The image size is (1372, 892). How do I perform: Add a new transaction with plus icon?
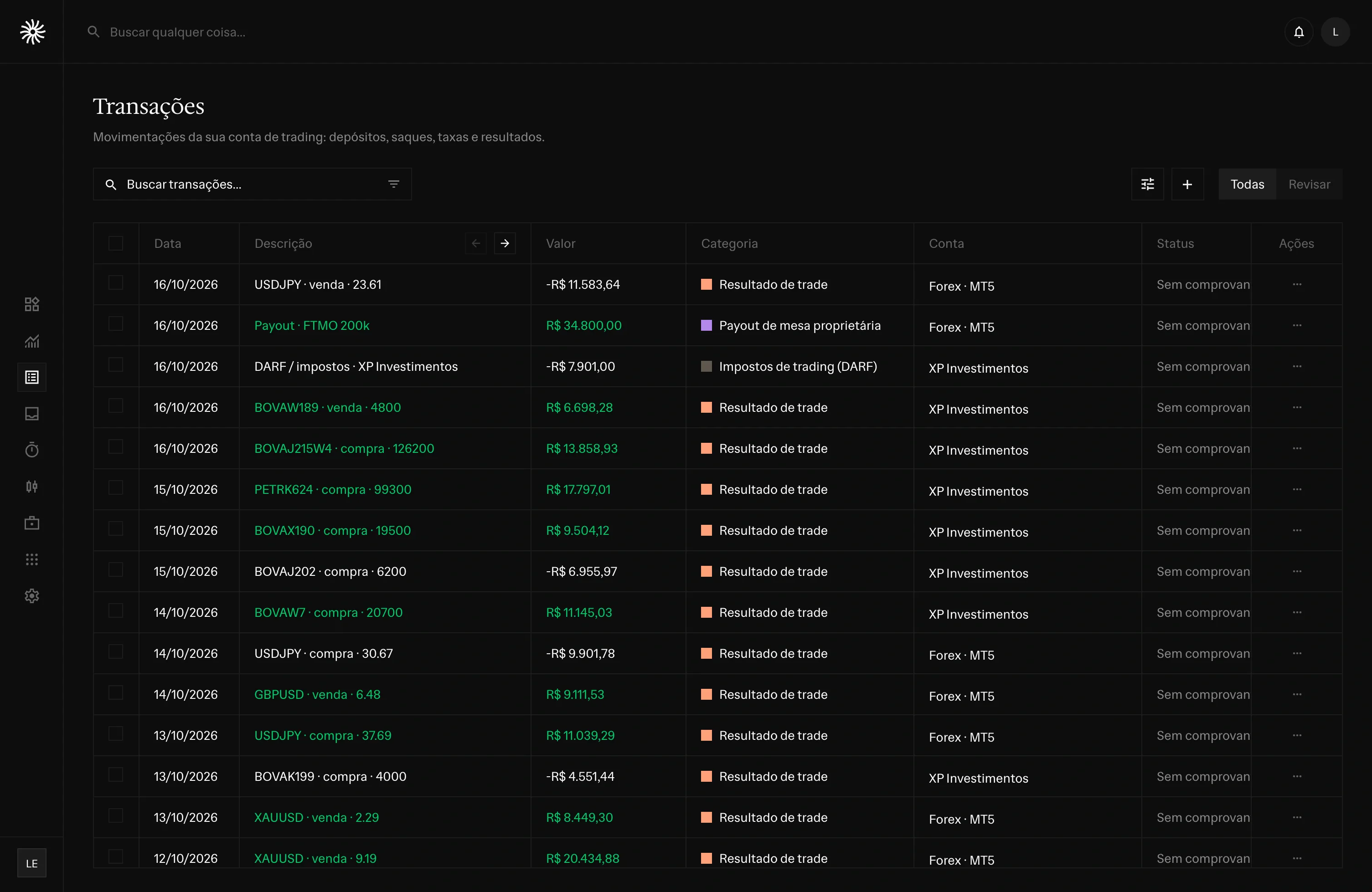coord(1187,185)
